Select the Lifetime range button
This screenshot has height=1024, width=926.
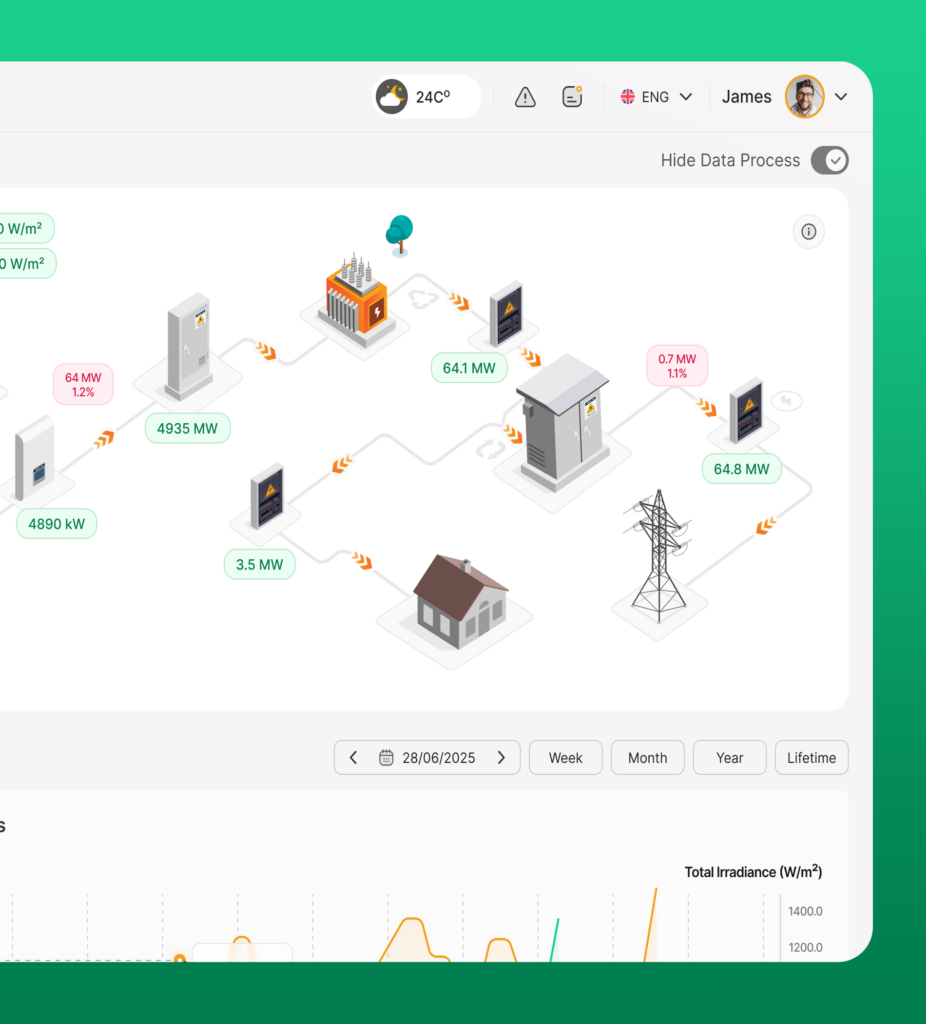(811, 758)
